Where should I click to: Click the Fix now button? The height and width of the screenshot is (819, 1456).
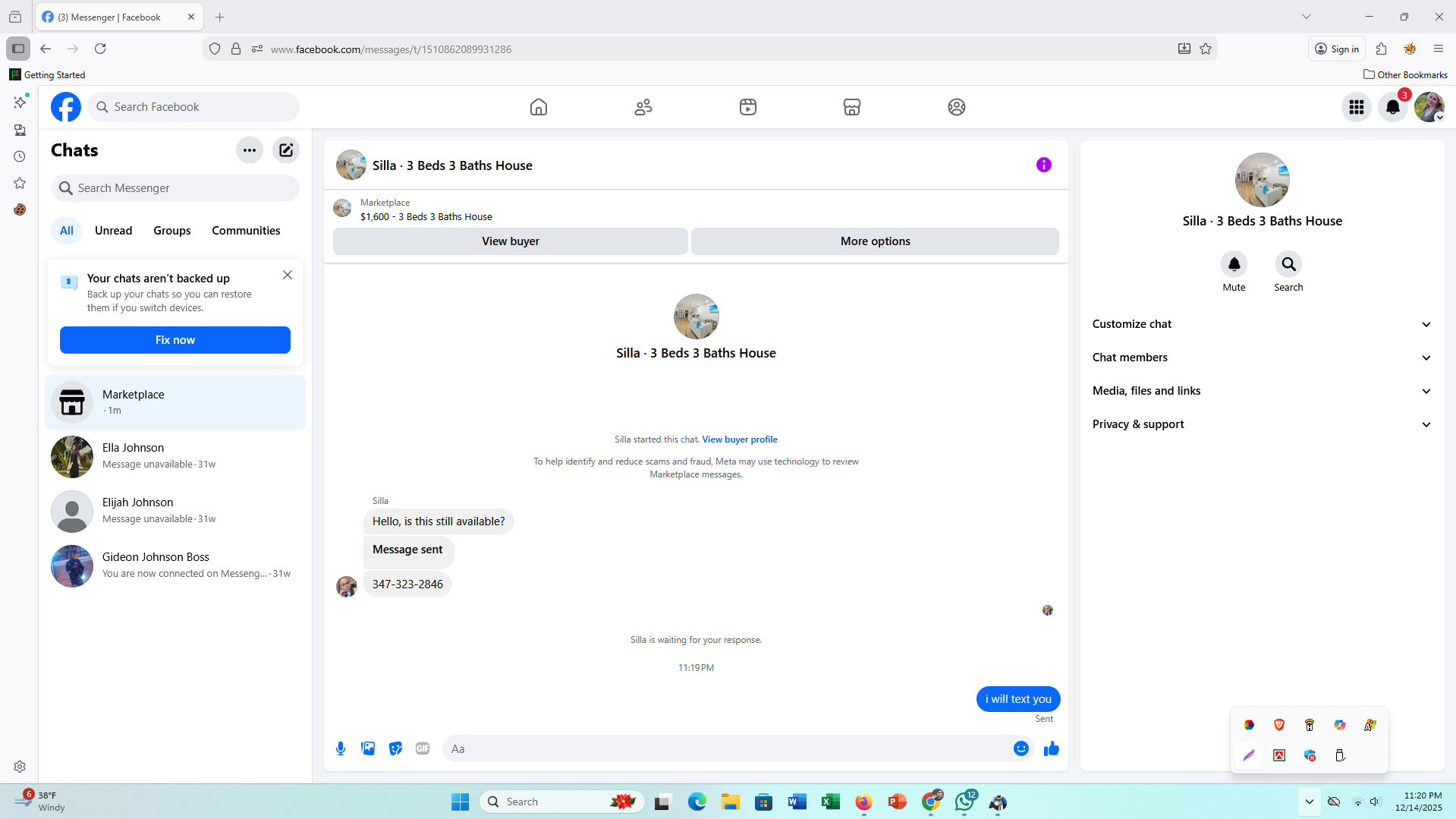coord(175,340)
